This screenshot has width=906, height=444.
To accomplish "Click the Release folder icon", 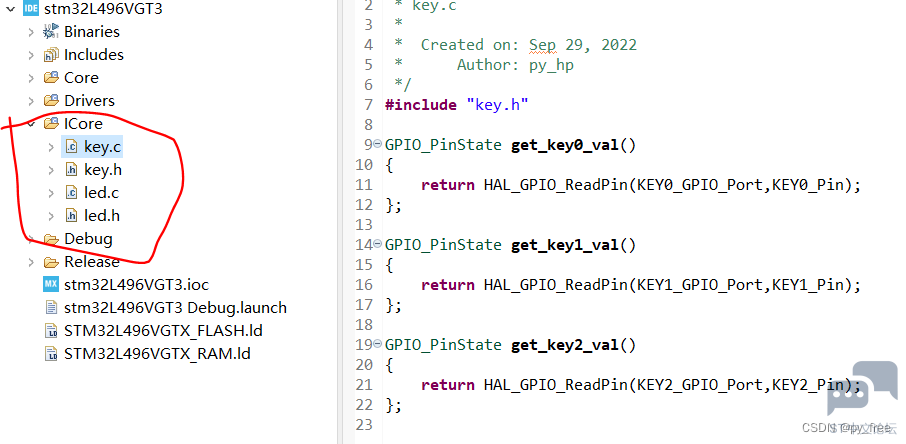I will point(51,262).
